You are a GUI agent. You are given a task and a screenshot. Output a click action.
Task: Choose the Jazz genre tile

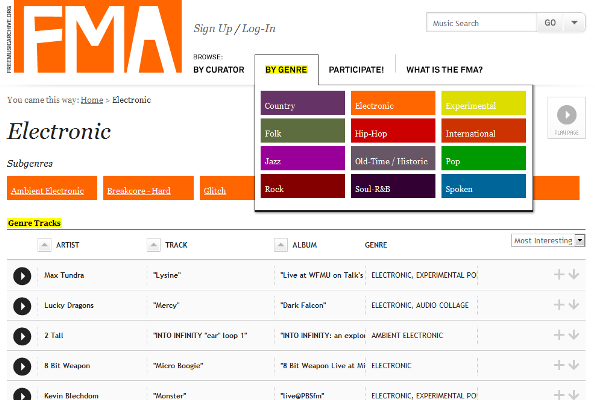point(303,158)
